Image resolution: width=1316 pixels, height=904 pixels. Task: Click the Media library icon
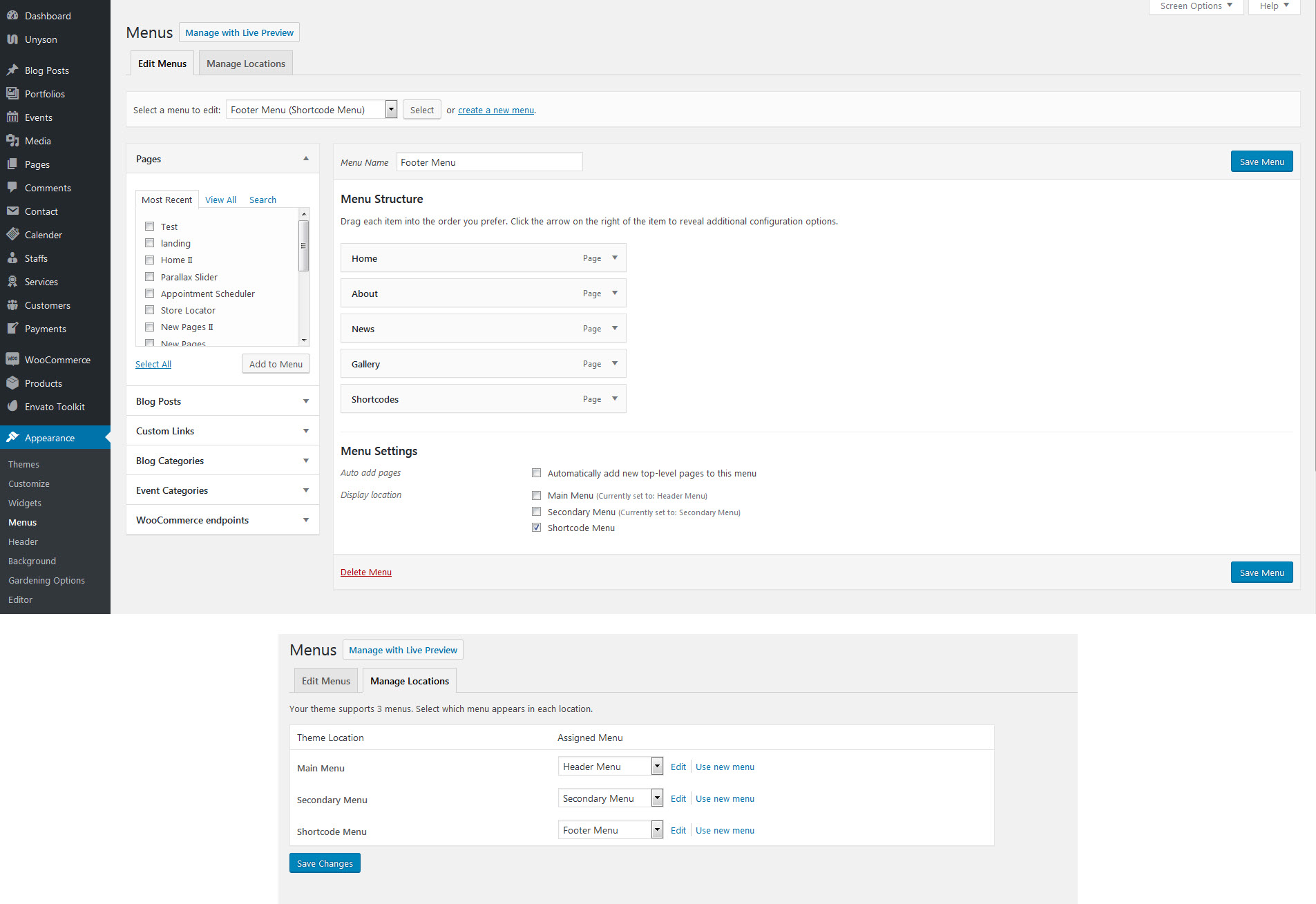pyautogui.click(x=12, y=140)
